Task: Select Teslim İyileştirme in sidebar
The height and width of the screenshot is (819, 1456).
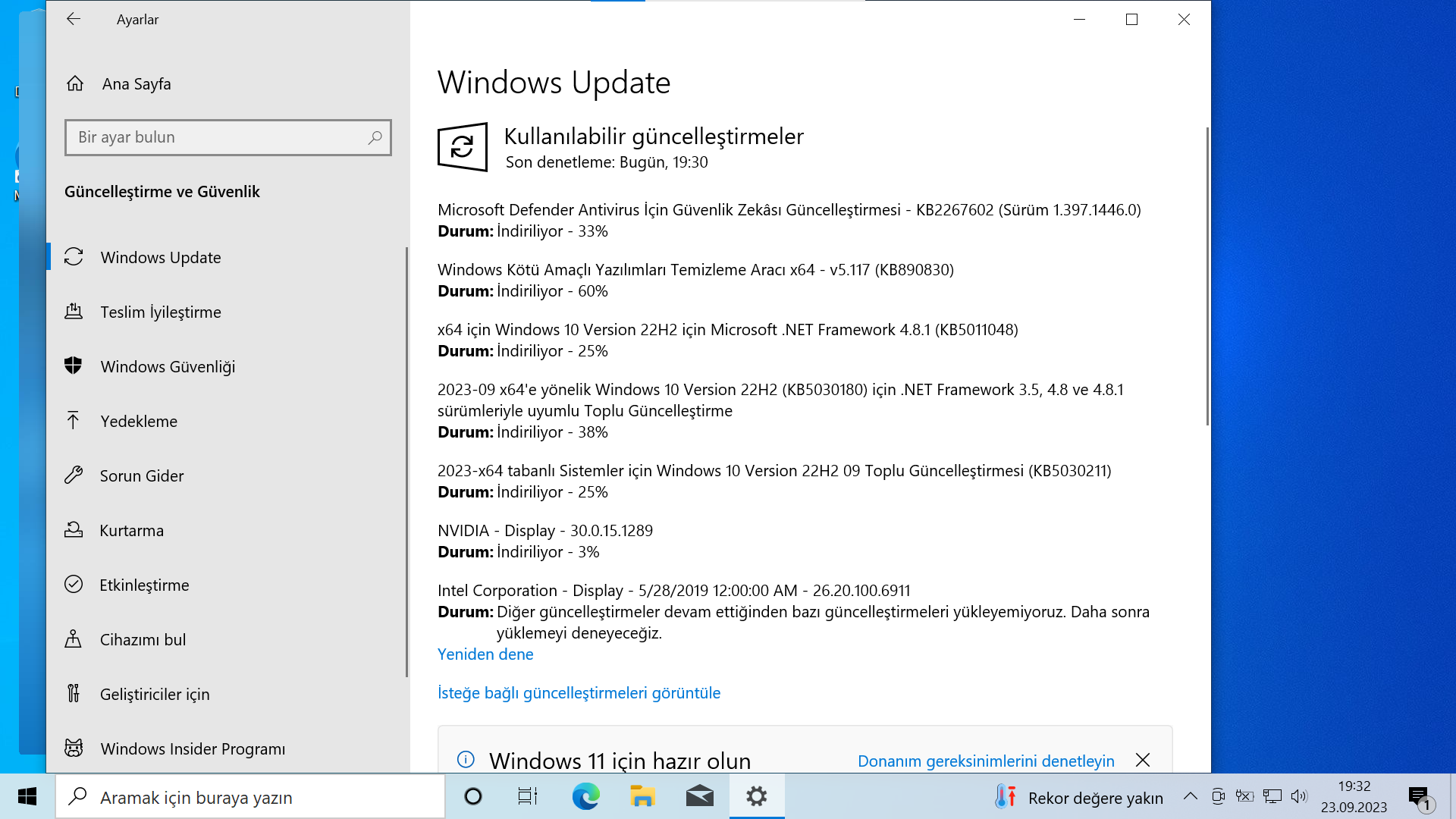Action: 160,312
